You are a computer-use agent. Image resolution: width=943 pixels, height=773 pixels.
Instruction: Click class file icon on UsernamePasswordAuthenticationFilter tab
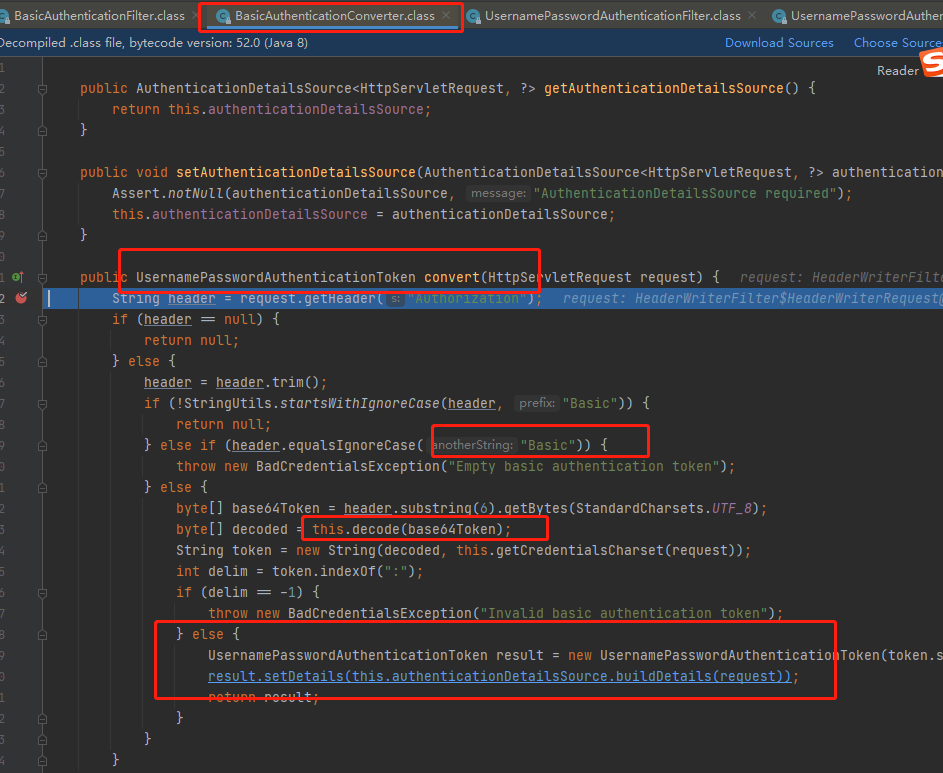473,17
